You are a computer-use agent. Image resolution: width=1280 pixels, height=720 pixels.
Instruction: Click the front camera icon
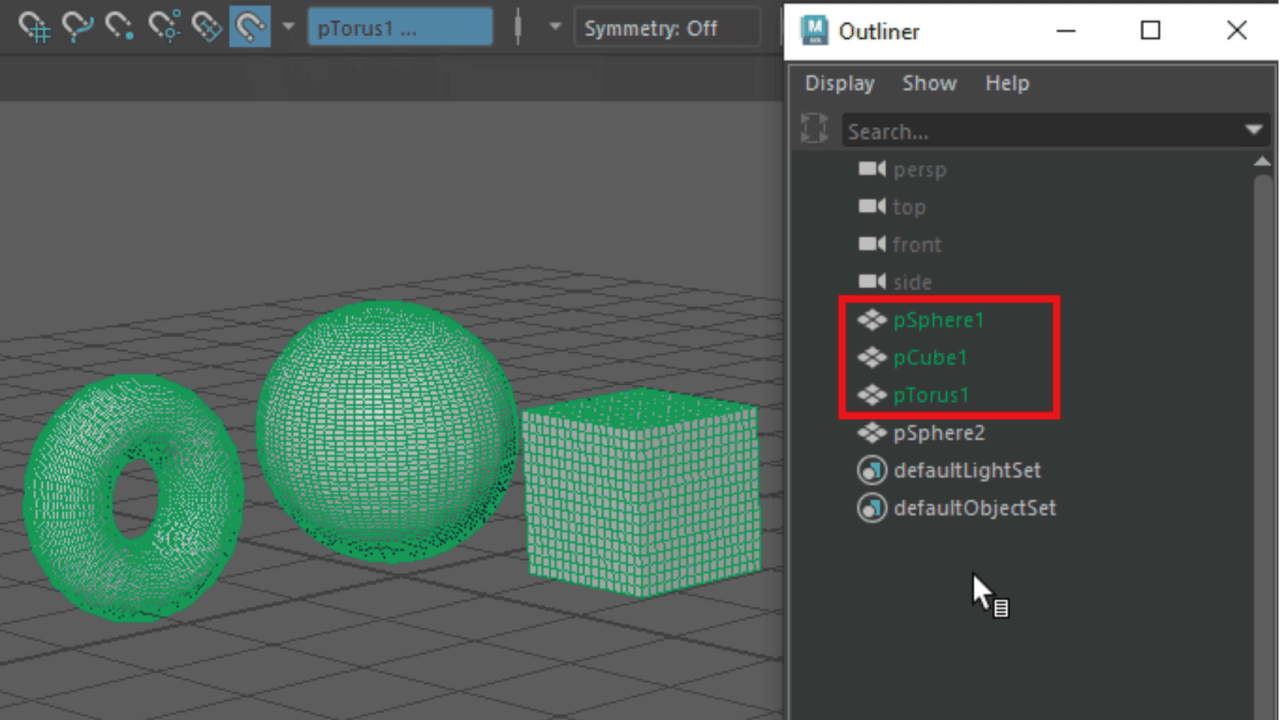tap(873, 244)
